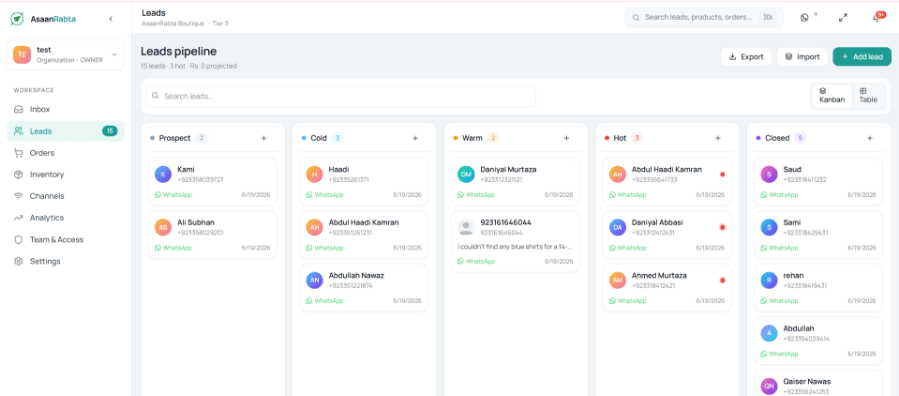The image size is (899, 396).
Task: Click the AsaanRabta rocket logo
Action: click(x=17, y=19)
